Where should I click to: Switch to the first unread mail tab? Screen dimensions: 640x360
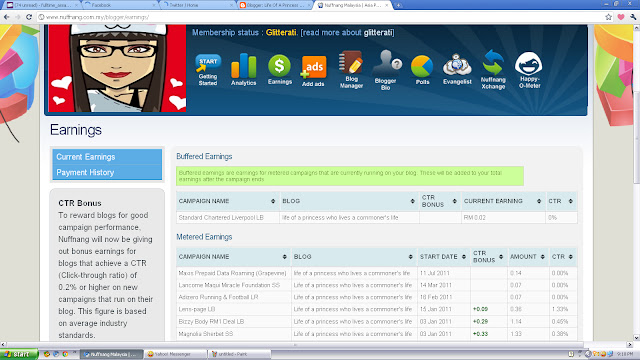point(41,5)
